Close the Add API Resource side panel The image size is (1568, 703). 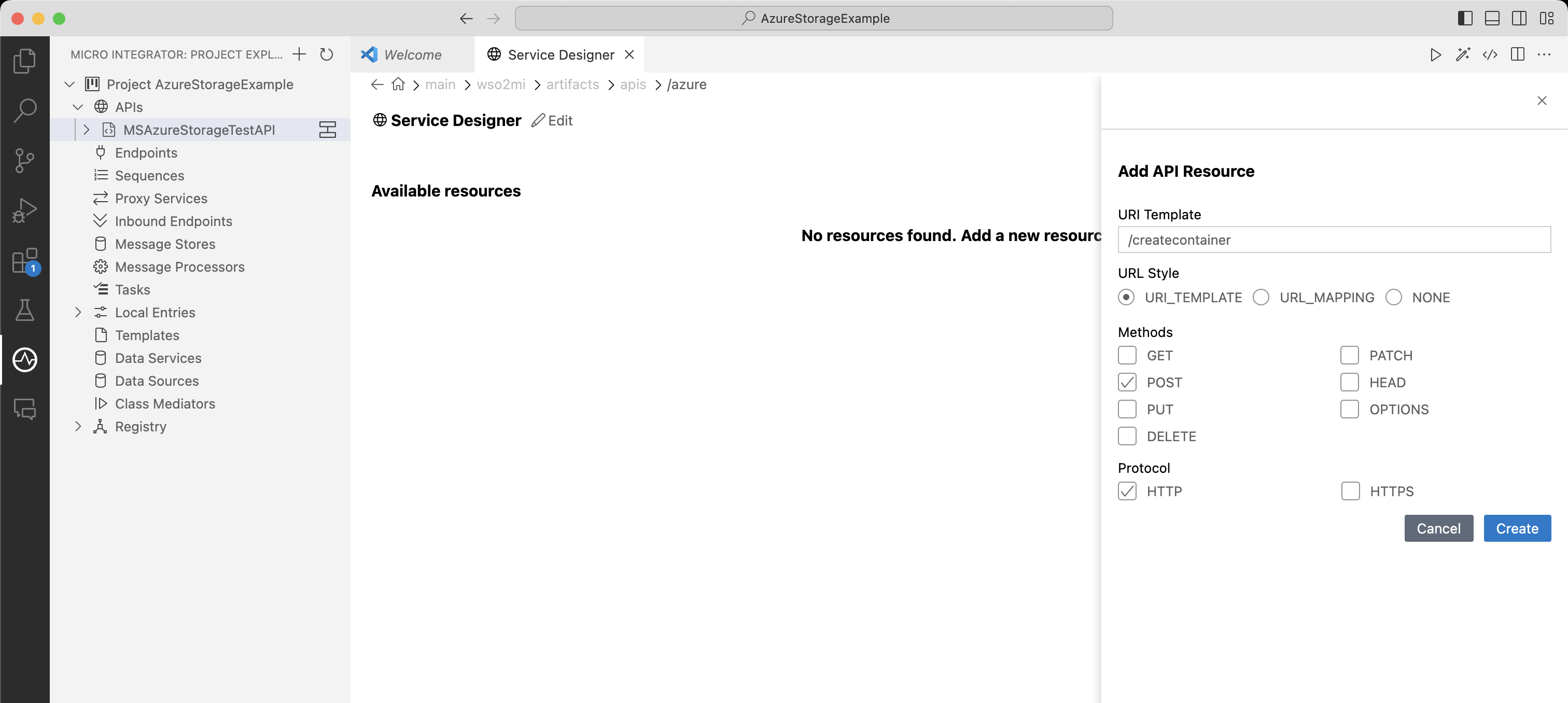(1541, 101)
